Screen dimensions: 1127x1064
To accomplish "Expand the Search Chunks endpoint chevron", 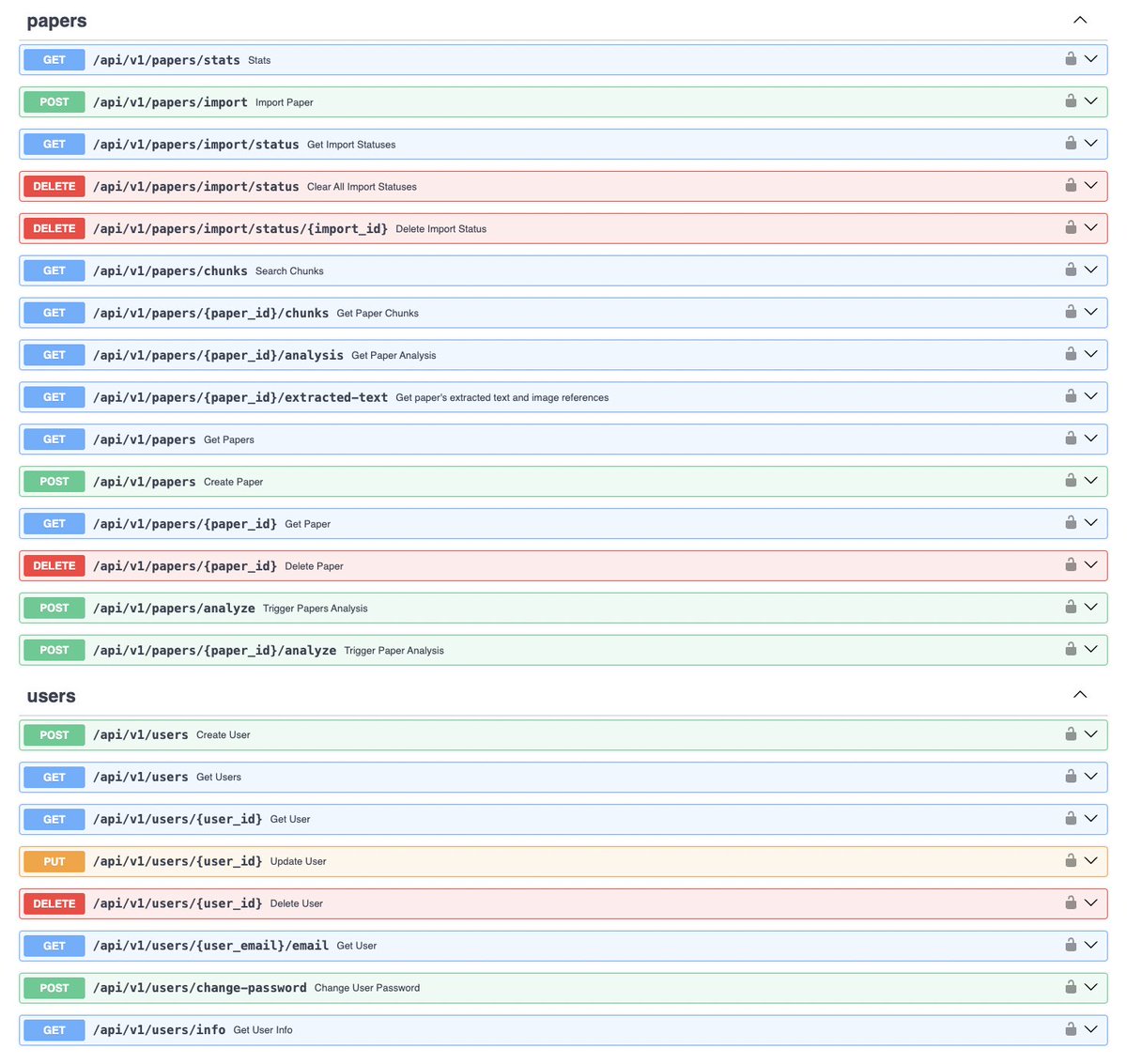I will [x=1091, y=270].
